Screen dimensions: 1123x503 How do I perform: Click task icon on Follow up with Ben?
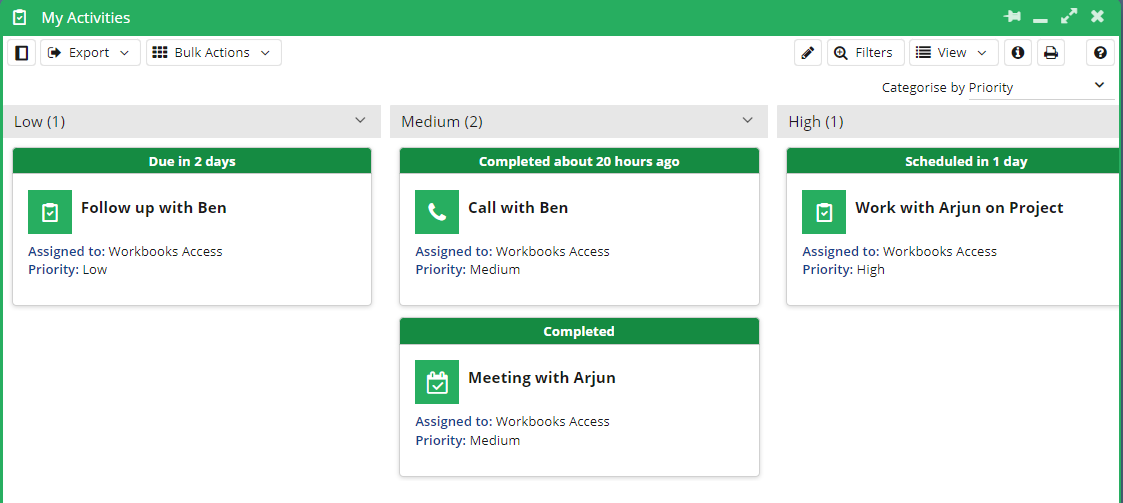tap(50, 211)
